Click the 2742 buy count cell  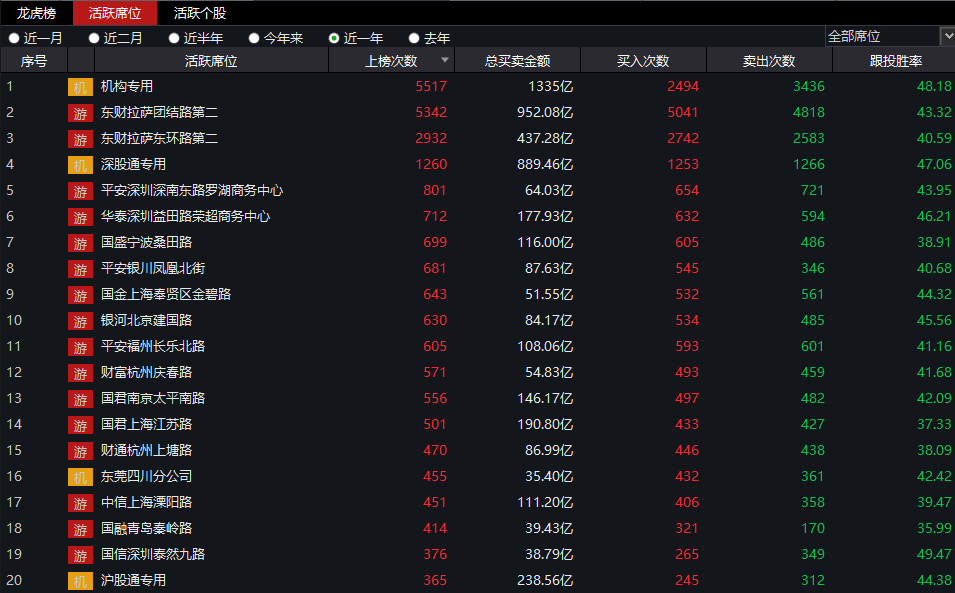pos(683,139)
